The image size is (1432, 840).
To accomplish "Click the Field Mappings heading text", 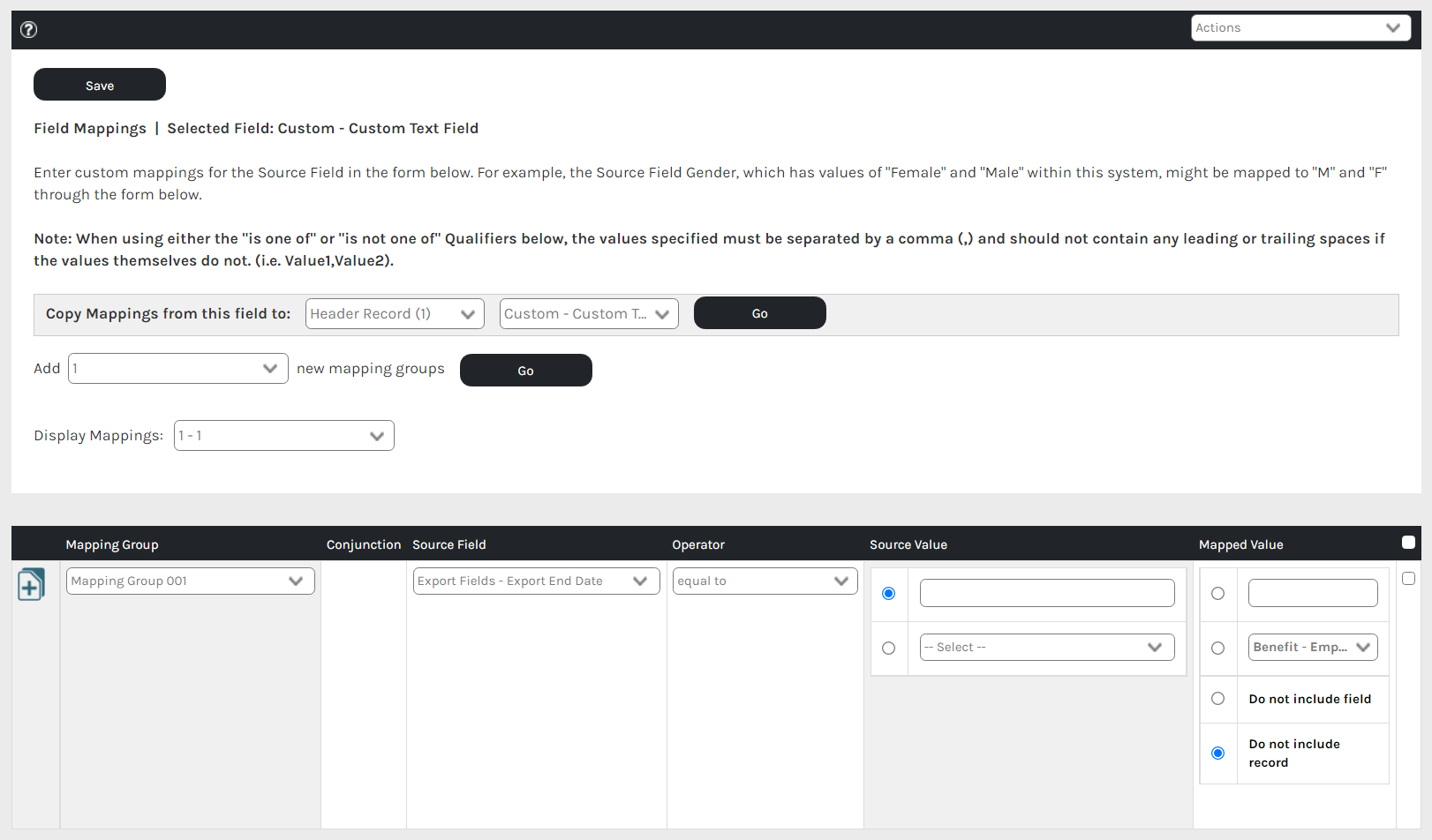I will [x=90, y=128].
